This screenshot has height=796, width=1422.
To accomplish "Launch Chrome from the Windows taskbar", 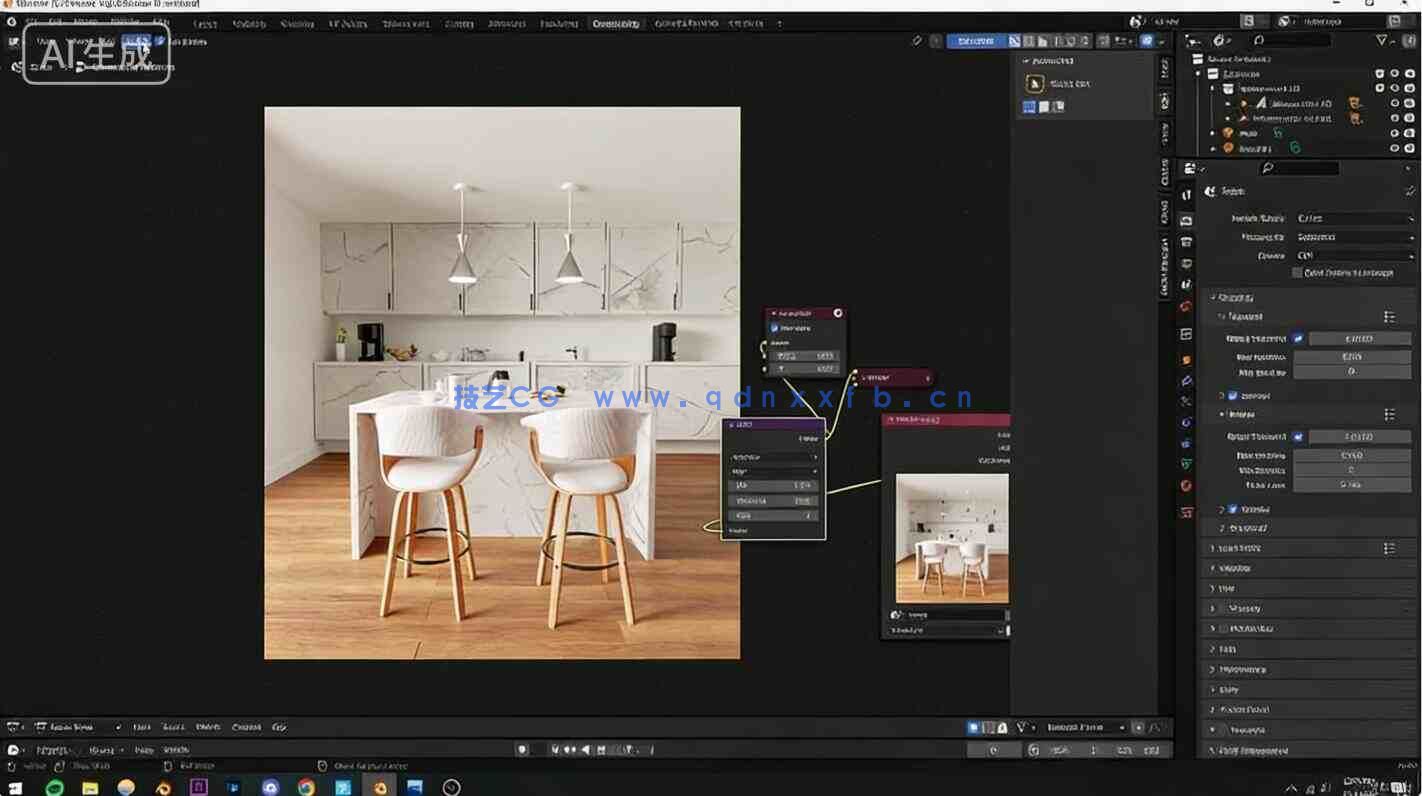I will tap(305, 787).
